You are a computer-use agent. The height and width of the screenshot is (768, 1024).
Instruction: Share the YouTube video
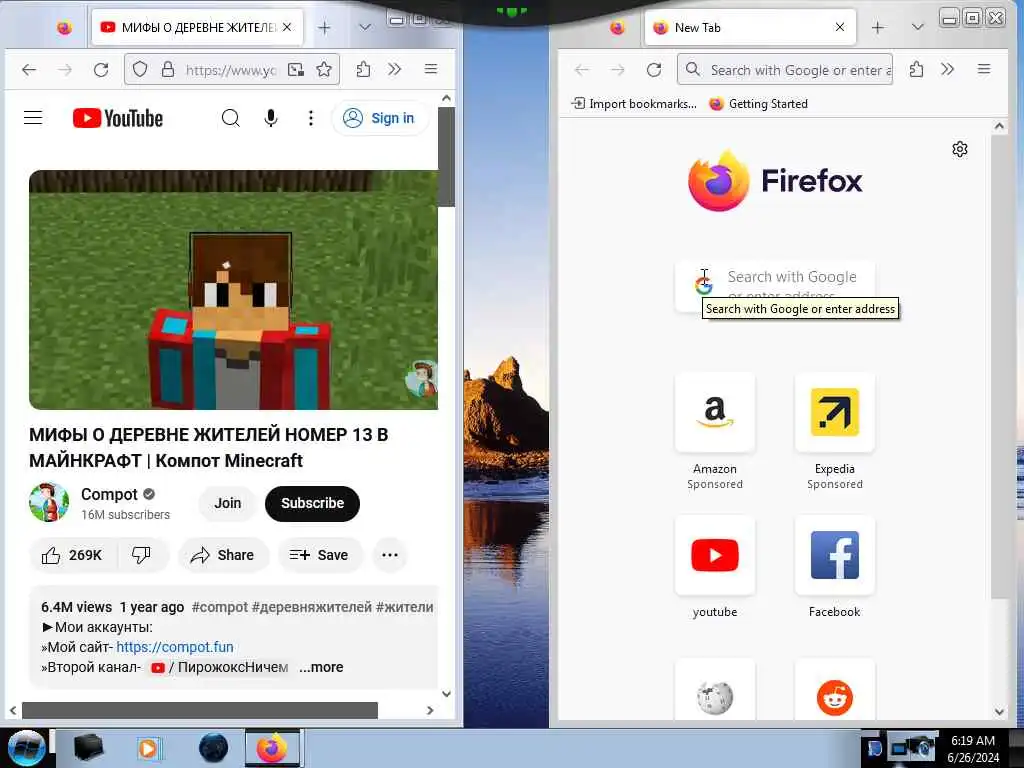pyautogui.click(x=223, y=555)
